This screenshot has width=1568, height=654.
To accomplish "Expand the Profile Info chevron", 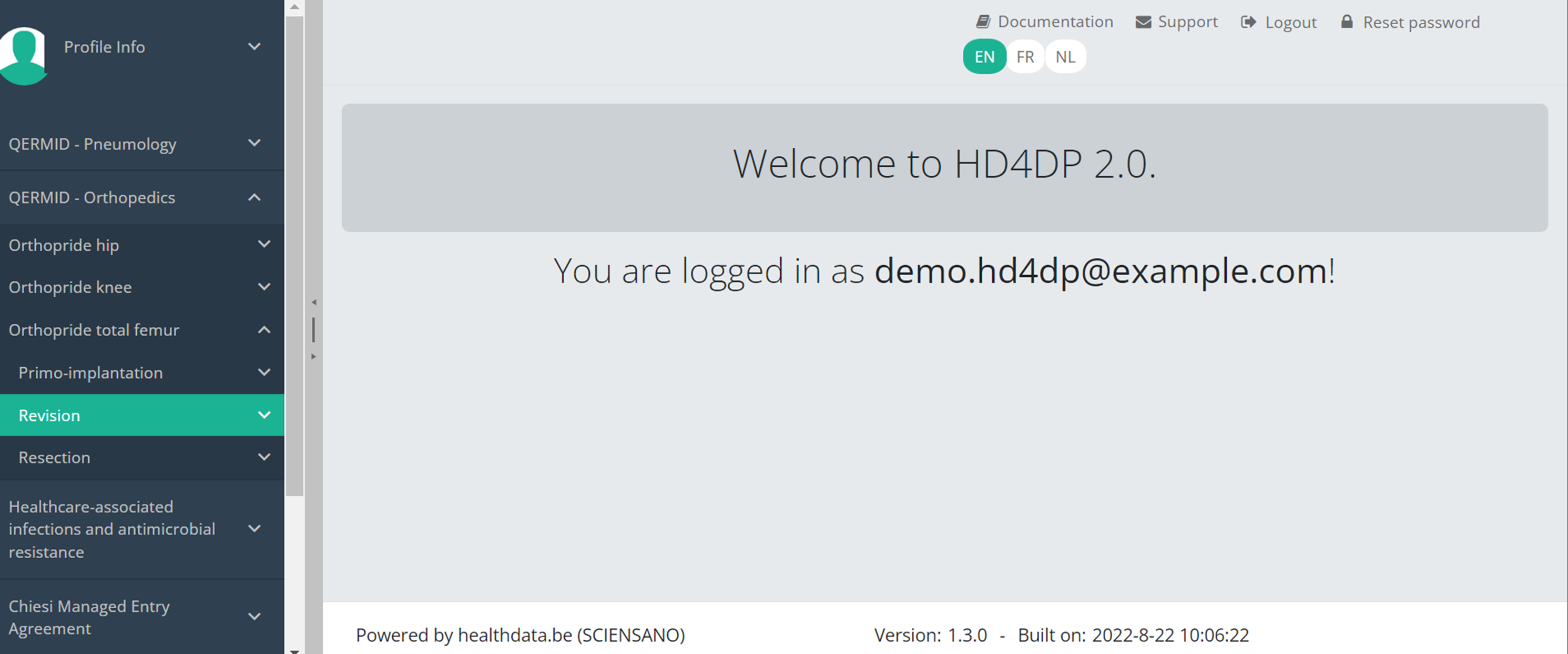I will 254,46.
